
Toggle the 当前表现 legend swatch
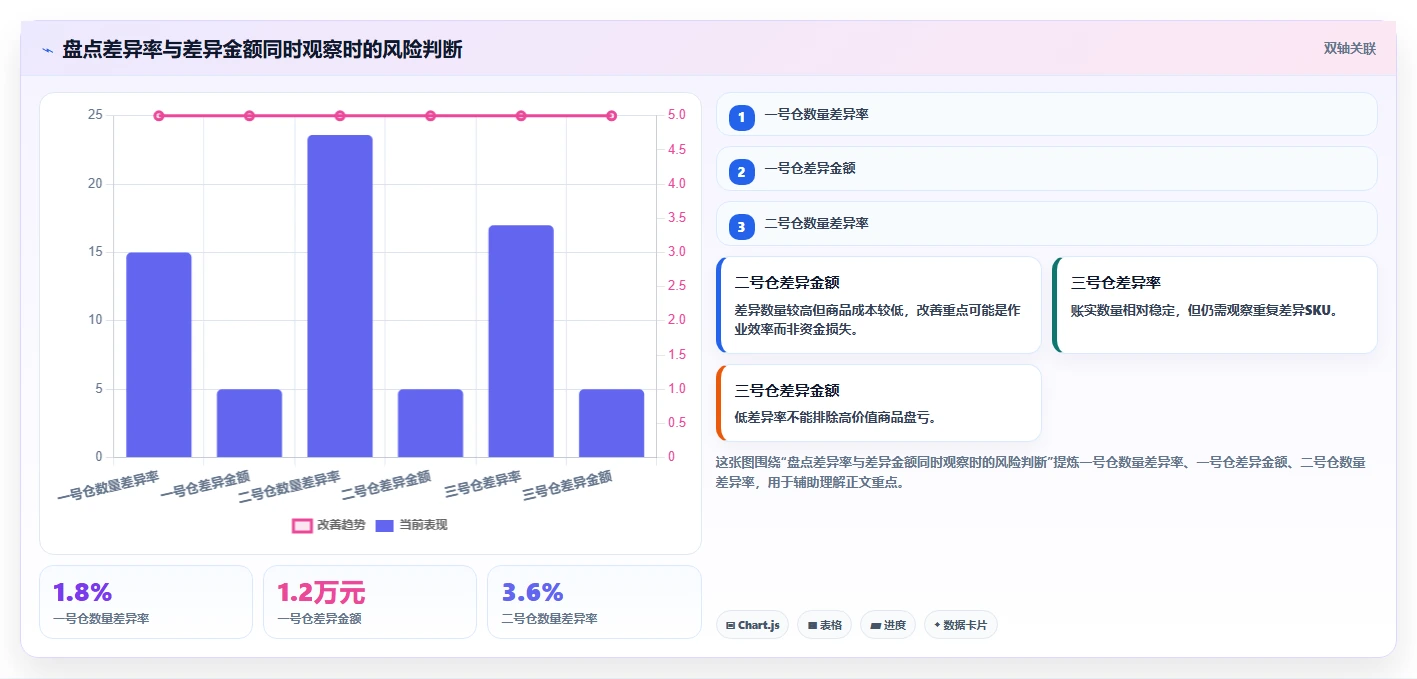(x=385, y=525)
